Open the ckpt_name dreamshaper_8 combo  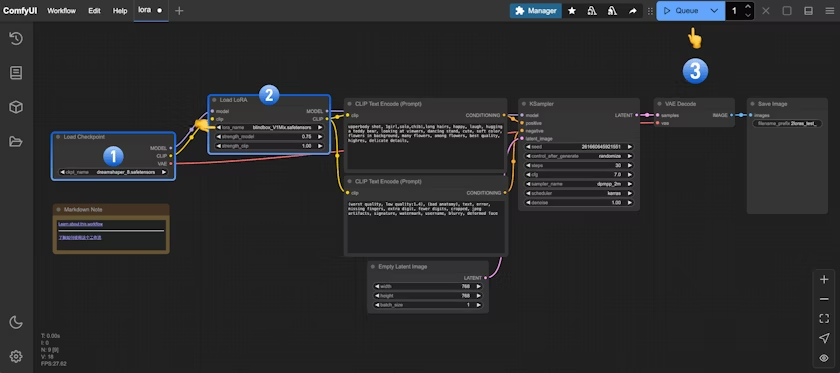click(x=113, y=173)
